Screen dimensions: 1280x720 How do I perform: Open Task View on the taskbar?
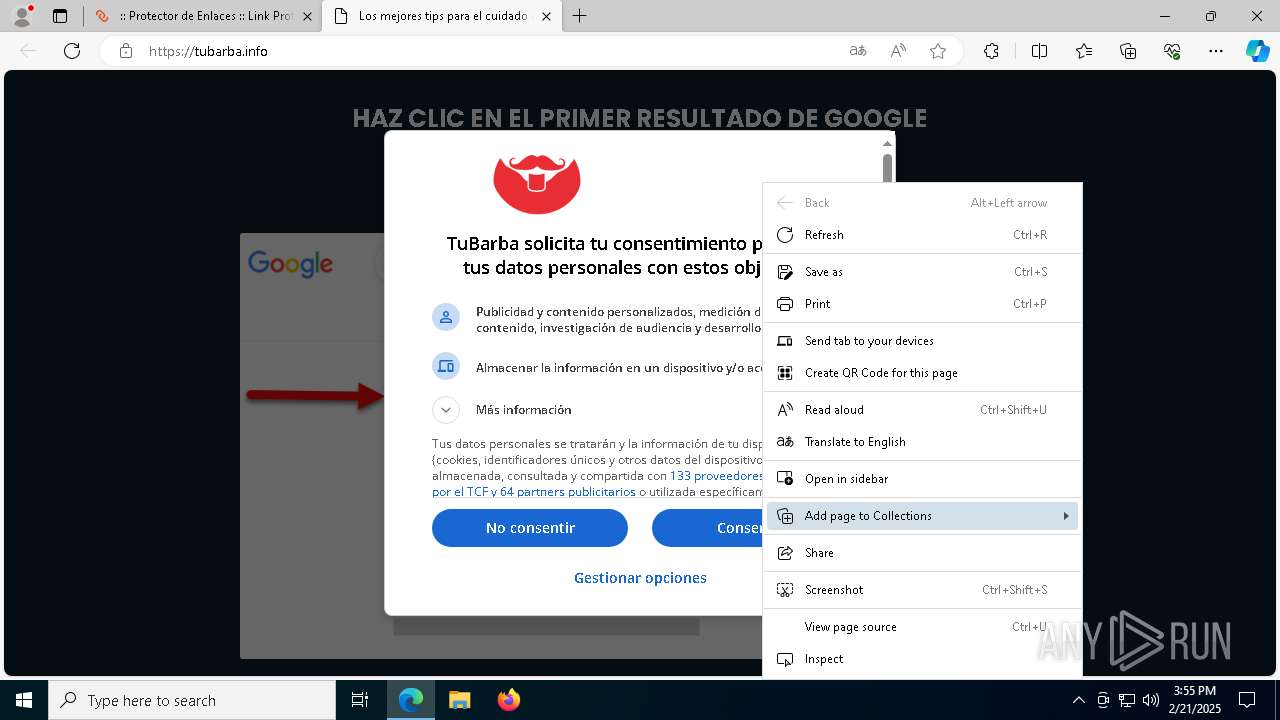click(x=360, y=700)
